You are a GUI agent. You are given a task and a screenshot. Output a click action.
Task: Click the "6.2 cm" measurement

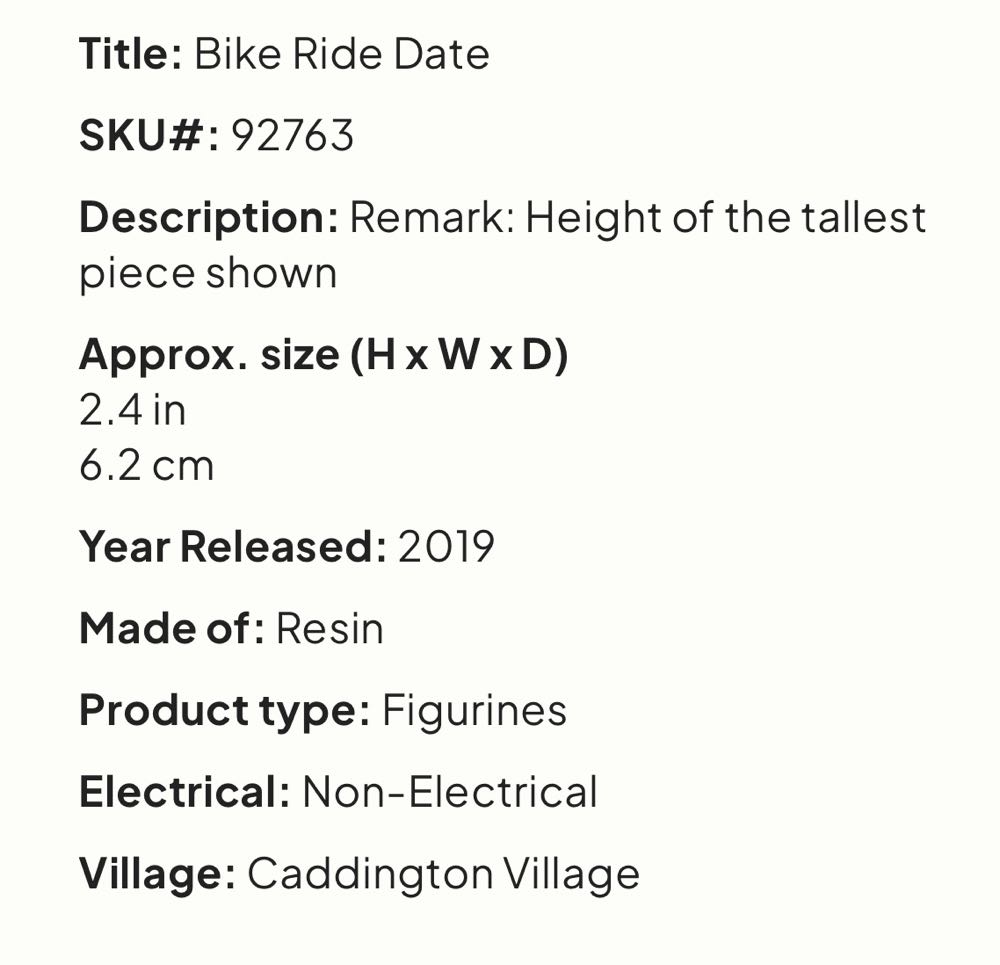pyautogui.click(x=147, y=465)
